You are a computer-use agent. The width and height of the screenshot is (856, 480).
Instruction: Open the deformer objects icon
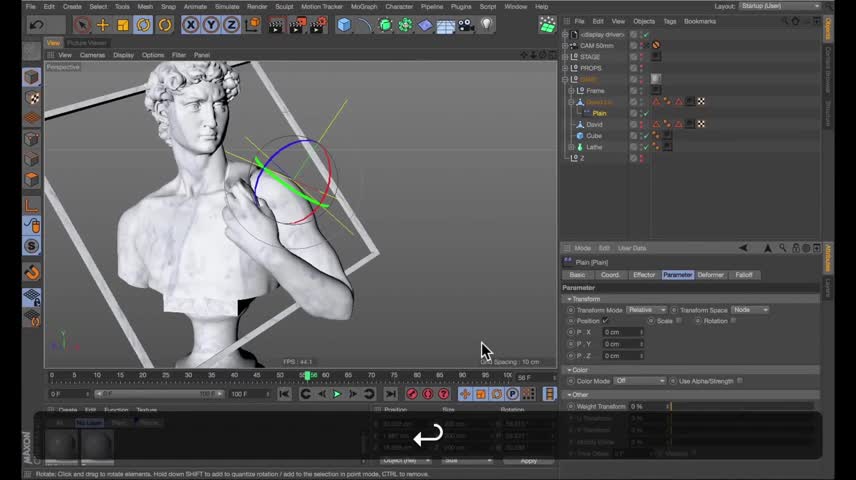(x=425, y=25)
